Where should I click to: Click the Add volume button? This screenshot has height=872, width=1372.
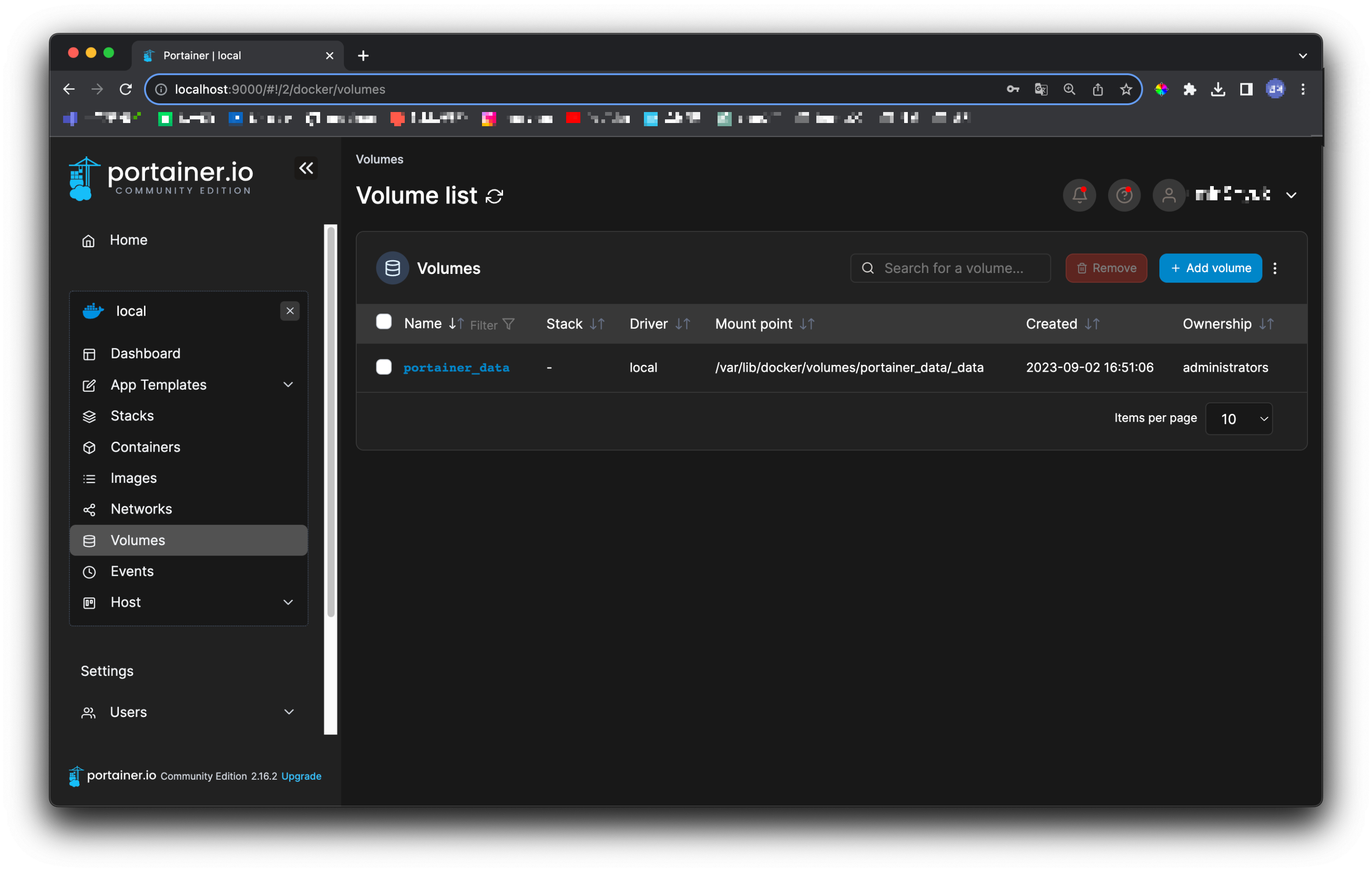tap(1210, 268)
